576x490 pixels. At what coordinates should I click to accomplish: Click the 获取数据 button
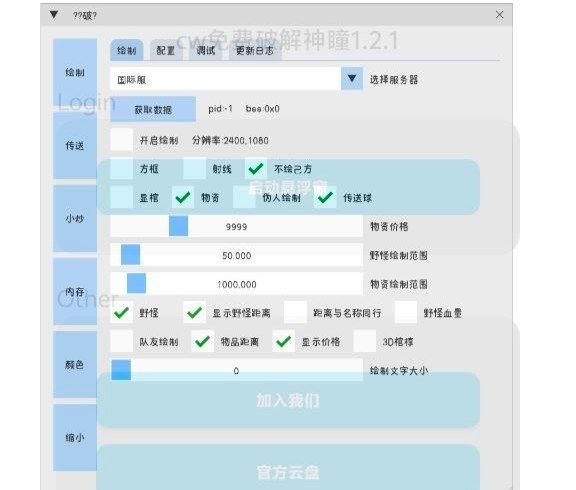[x=153, y=109]
